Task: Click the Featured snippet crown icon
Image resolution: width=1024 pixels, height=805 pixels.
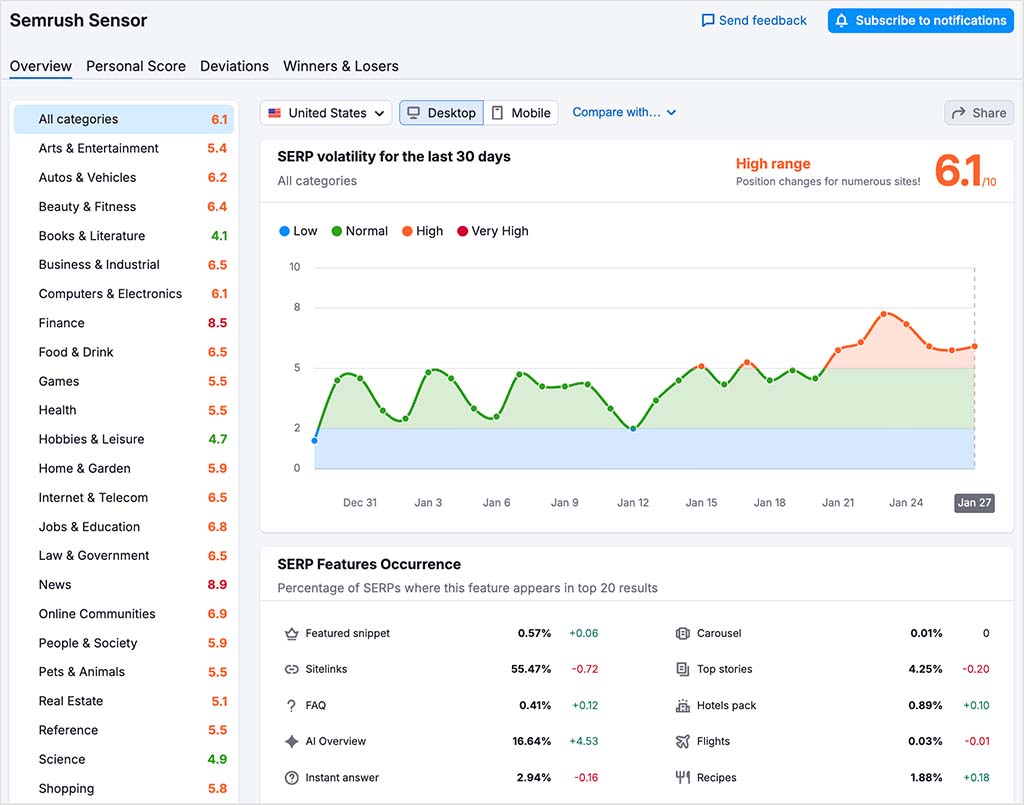Action: (291, 633)
